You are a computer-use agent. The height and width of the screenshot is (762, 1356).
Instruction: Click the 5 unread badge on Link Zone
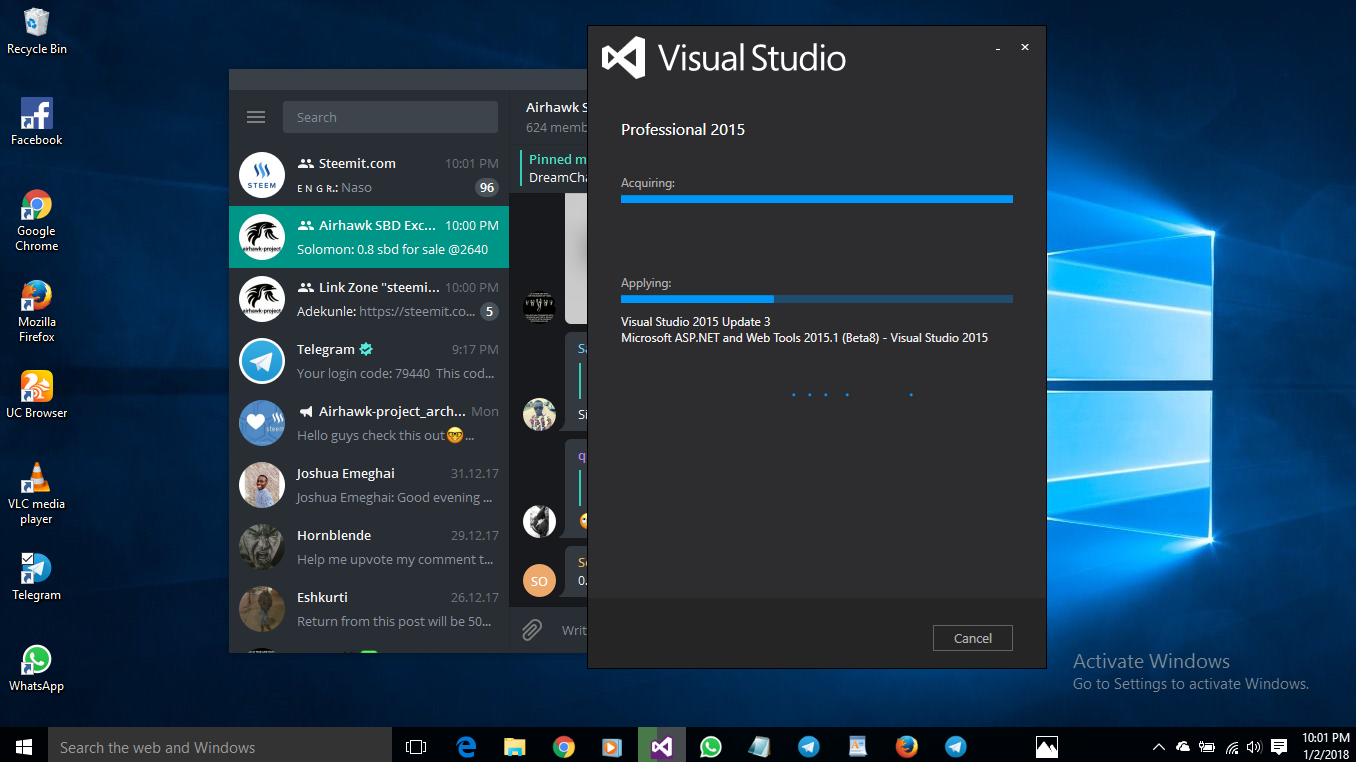(x=489, y=311)
